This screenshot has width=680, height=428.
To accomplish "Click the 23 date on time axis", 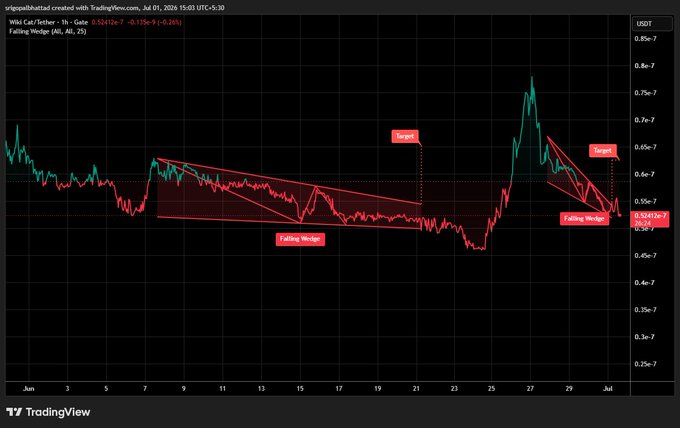I will point(454,389).
